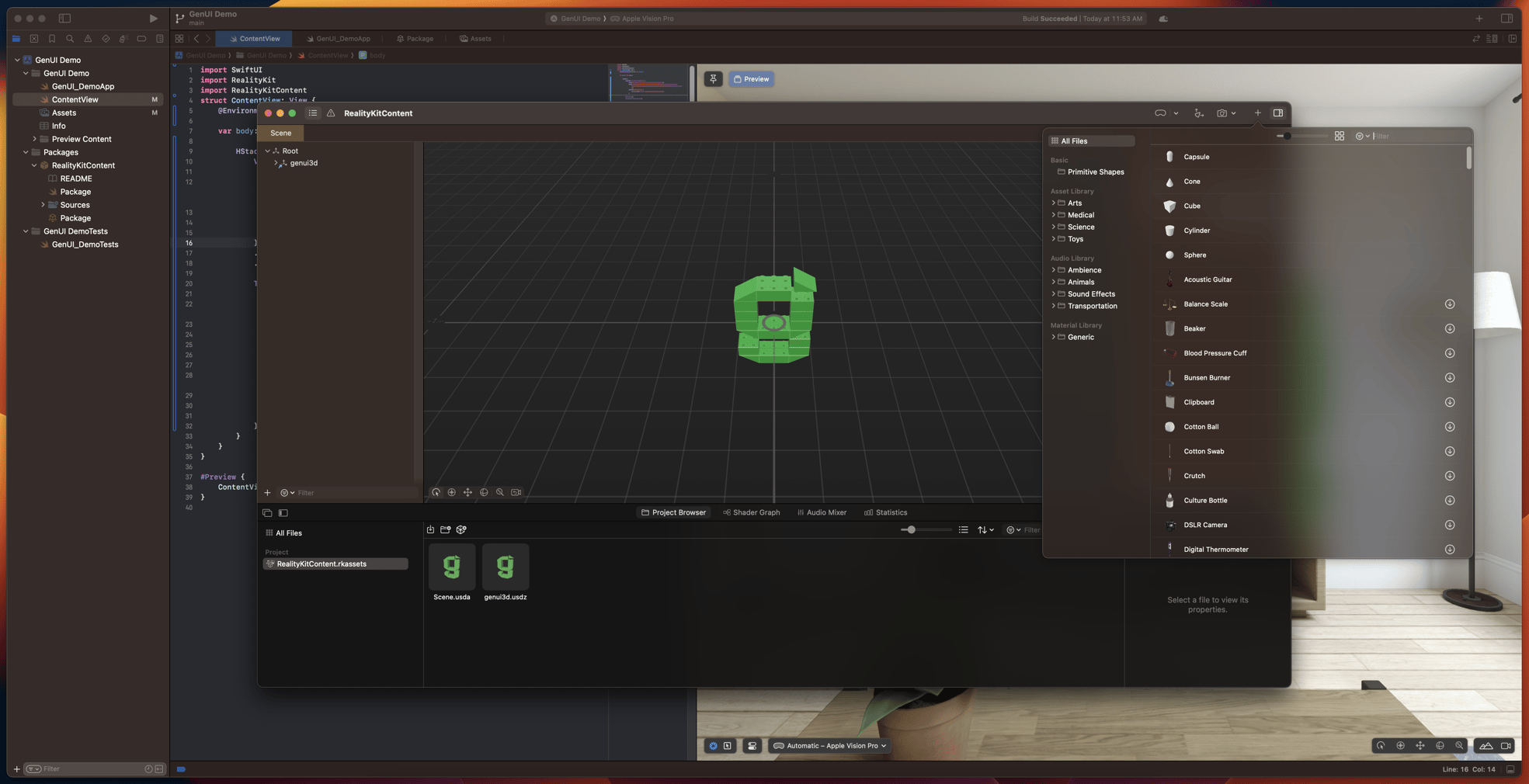Screen dimensions: 1529x784
Task: Expand the Arts asset library folder
Action: (x=1053, y=203)
